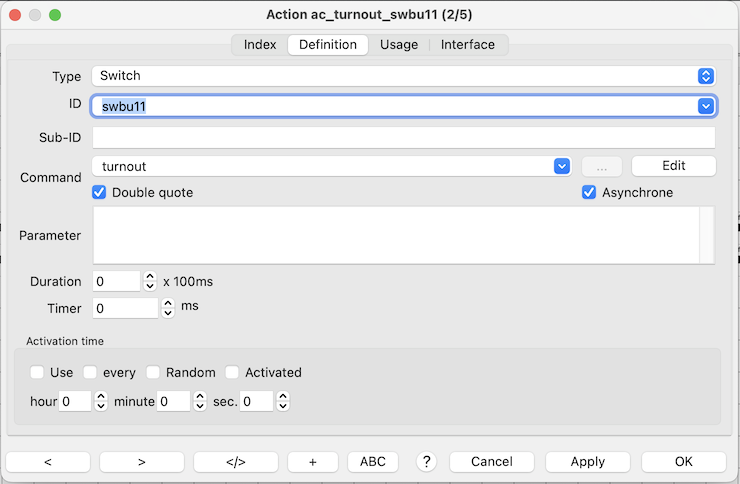Viewport: 740px width, 484px height.
Task: Click the Timer ms stepper arrows
Action: click(x=168, y=308)
